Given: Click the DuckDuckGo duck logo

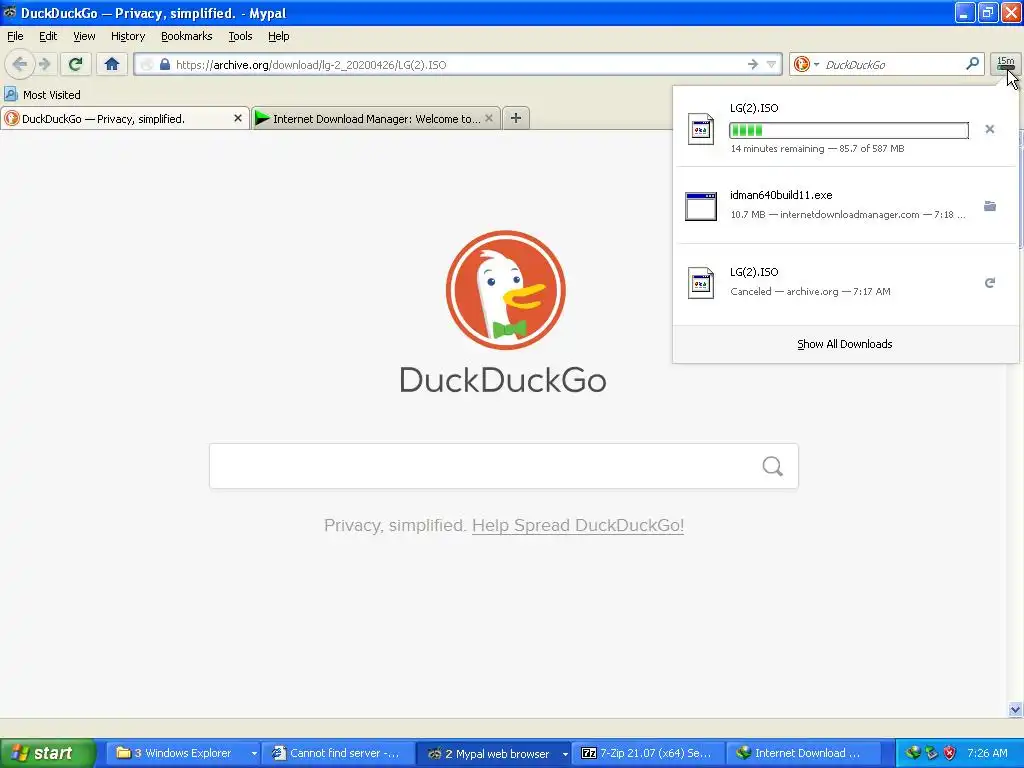Looking at the screenshot, I should click(505, 290).
